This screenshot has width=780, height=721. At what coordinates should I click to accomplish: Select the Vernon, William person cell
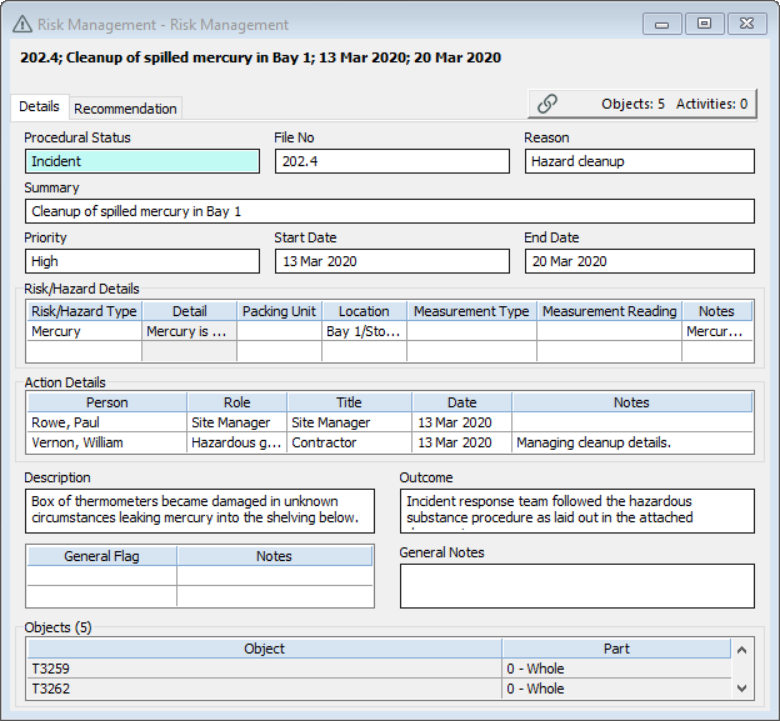(x=107, y=442)
